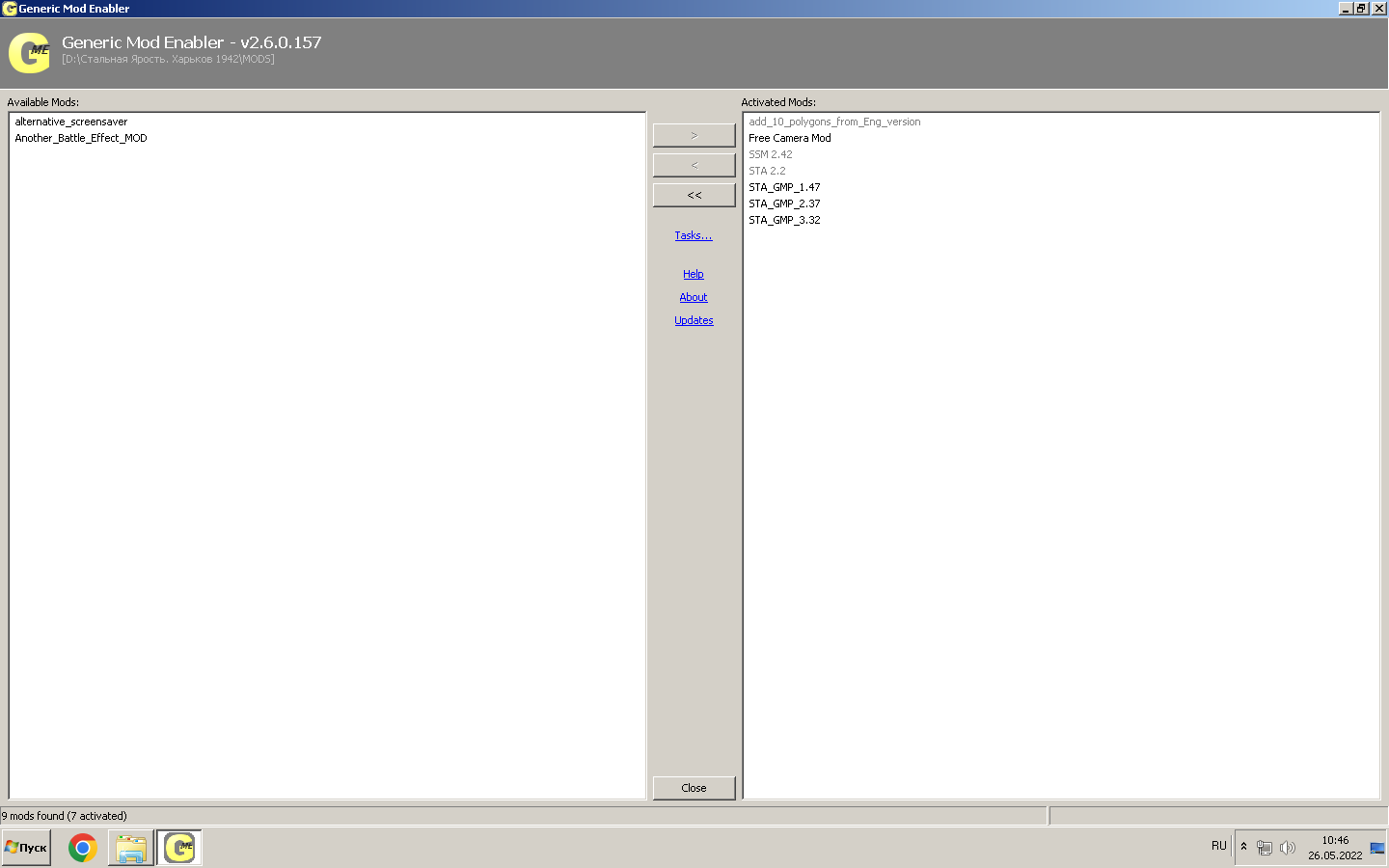
Task: Select STA_GMP_3.32 in Activated Mods
Action: point(784,220)
